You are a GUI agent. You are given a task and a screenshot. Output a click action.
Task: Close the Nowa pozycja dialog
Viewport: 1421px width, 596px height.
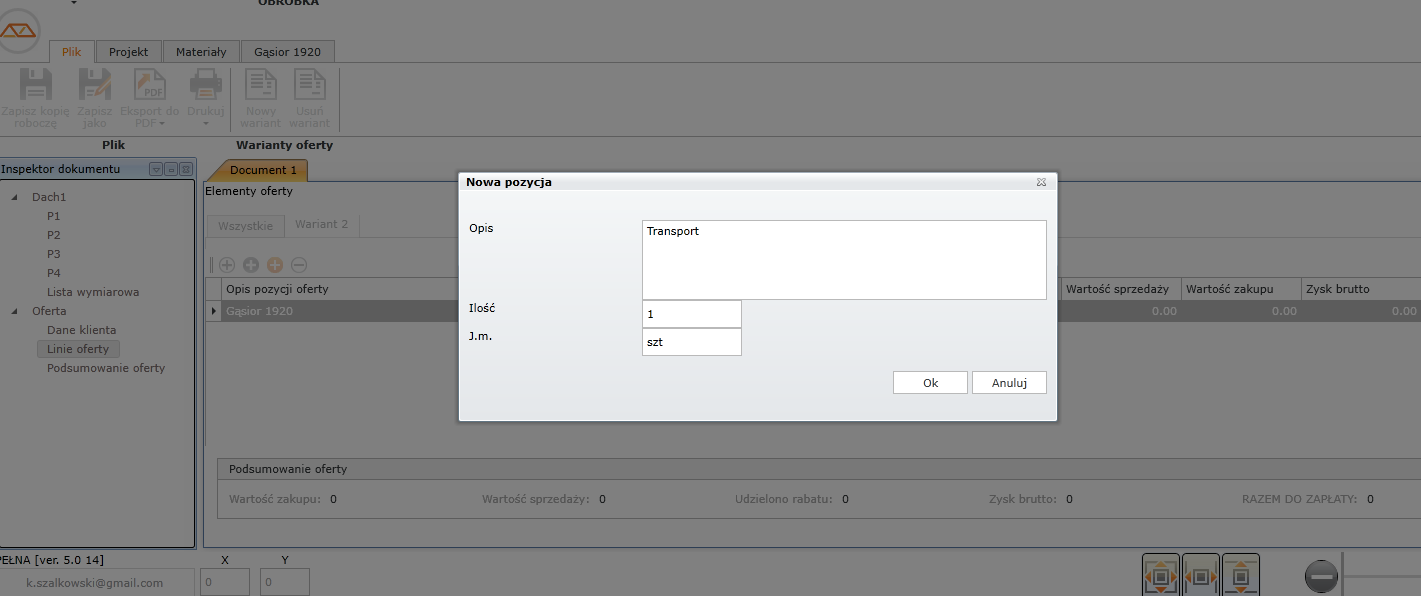point(1041,183)
